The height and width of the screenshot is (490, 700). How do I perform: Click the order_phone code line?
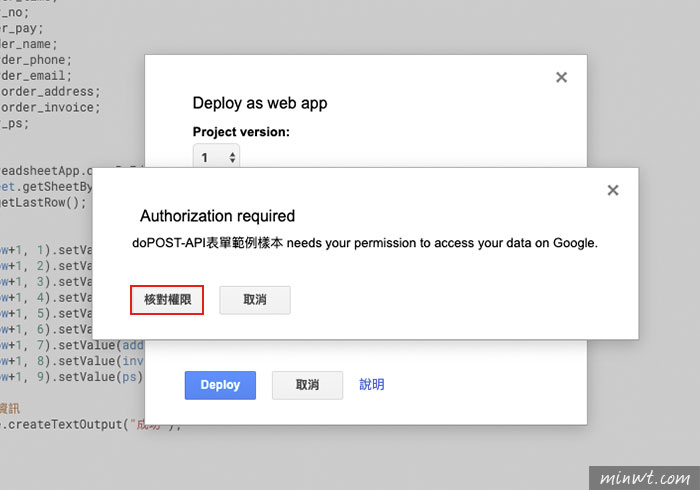pos(36,60)
